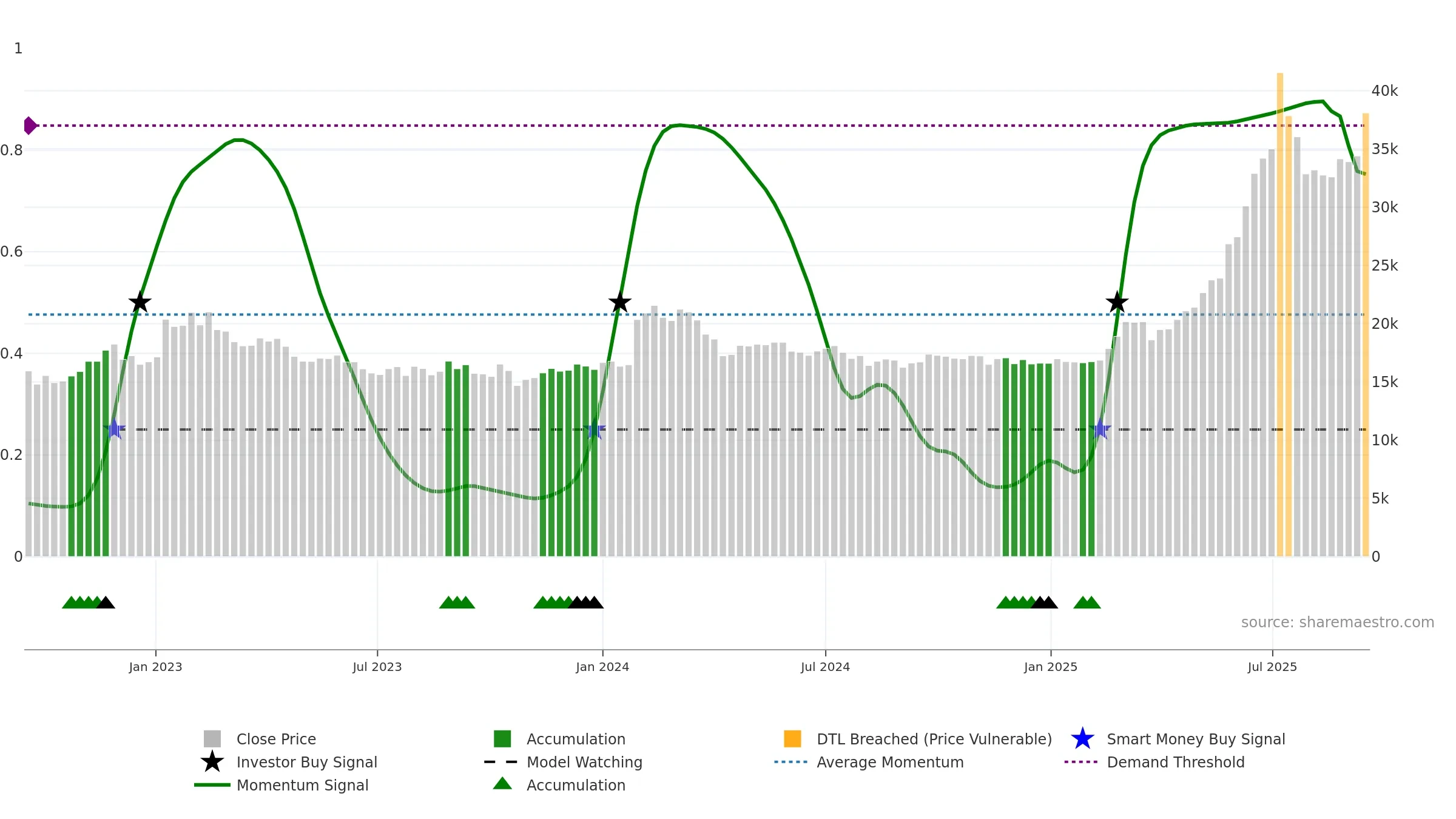The height and width of the screenshot is (819, 1456).
Task: Toggle DTL Breached (Price Vulnerable) legend entry
Action: pos(918,739)
